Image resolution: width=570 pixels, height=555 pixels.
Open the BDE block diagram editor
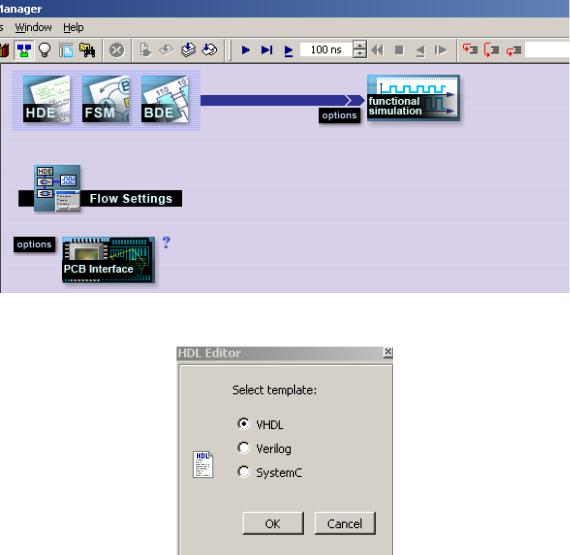pos(165,99)
